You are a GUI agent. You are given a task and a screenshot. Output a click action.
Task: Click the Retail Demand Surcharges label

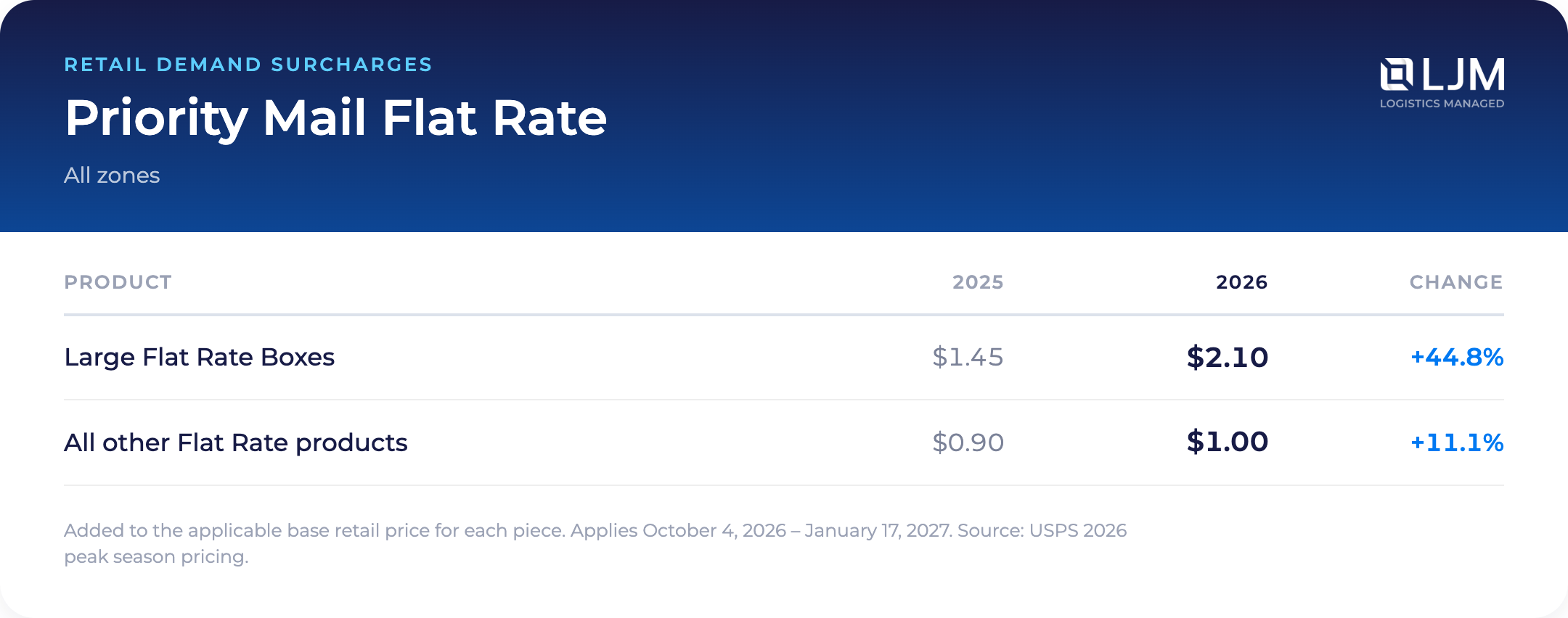click(x=248, y=65)
